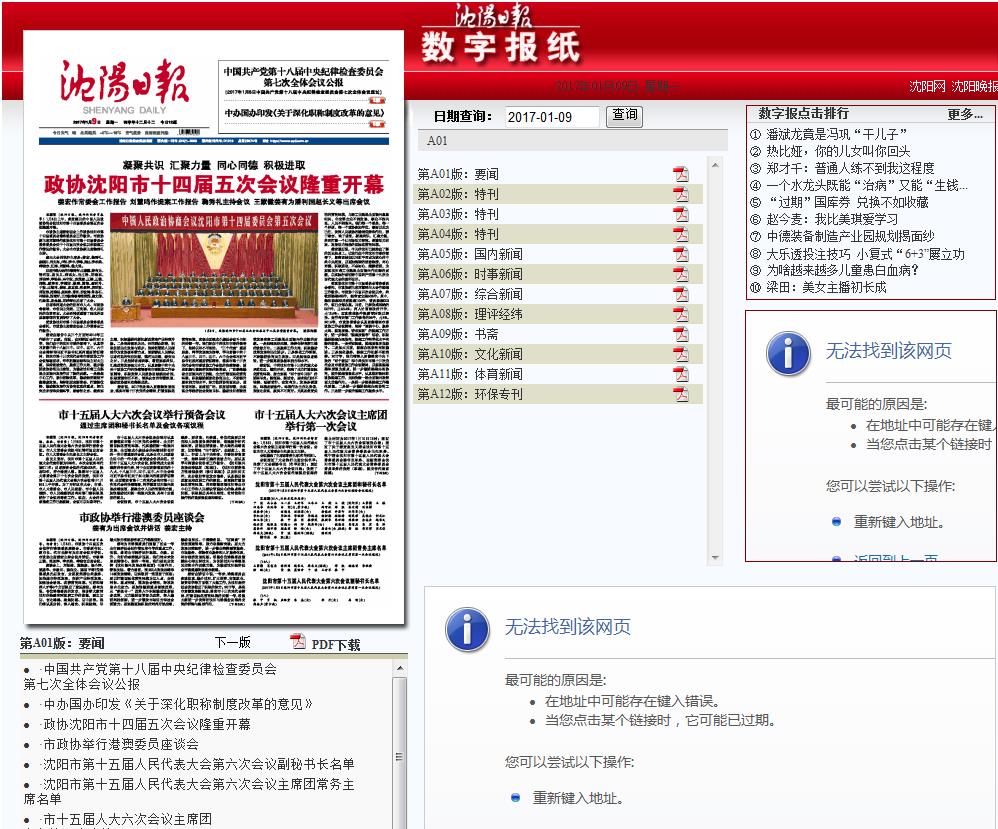Open PDF icon for 第A05版 国内新闻
Screen dimensions: 998x829
(x=681, y=254)
